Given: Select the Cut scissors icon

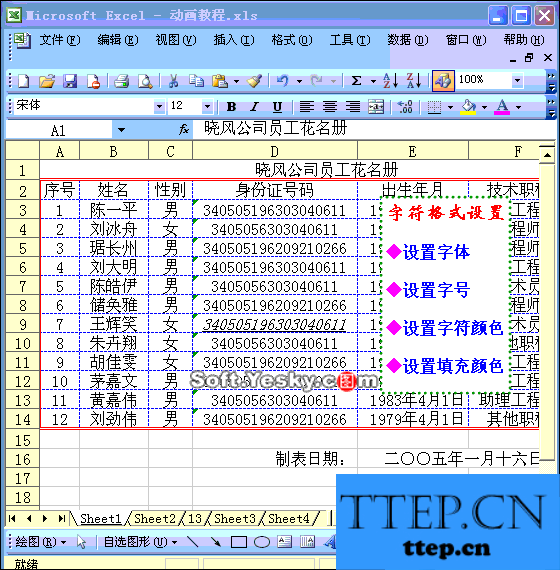Looking at the screenshot, I should (173, 81).
